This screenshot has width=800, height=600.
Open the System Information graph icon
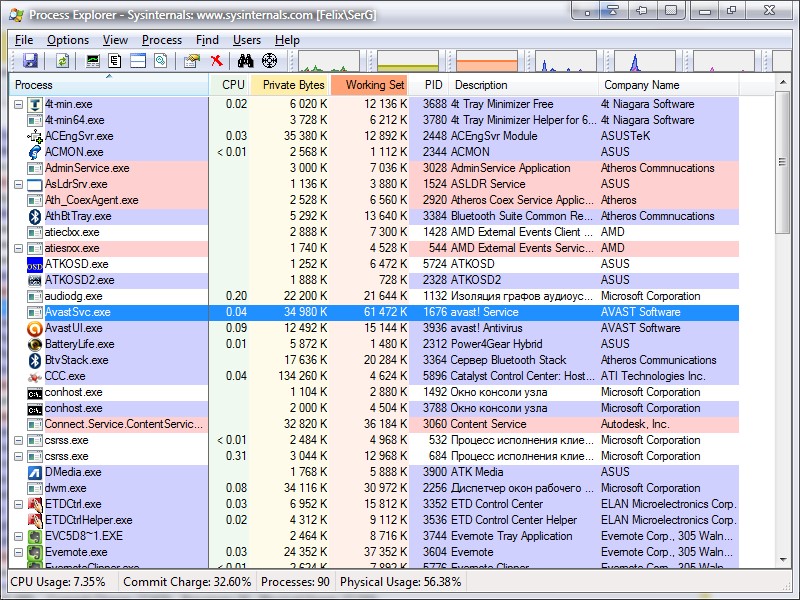93,61
